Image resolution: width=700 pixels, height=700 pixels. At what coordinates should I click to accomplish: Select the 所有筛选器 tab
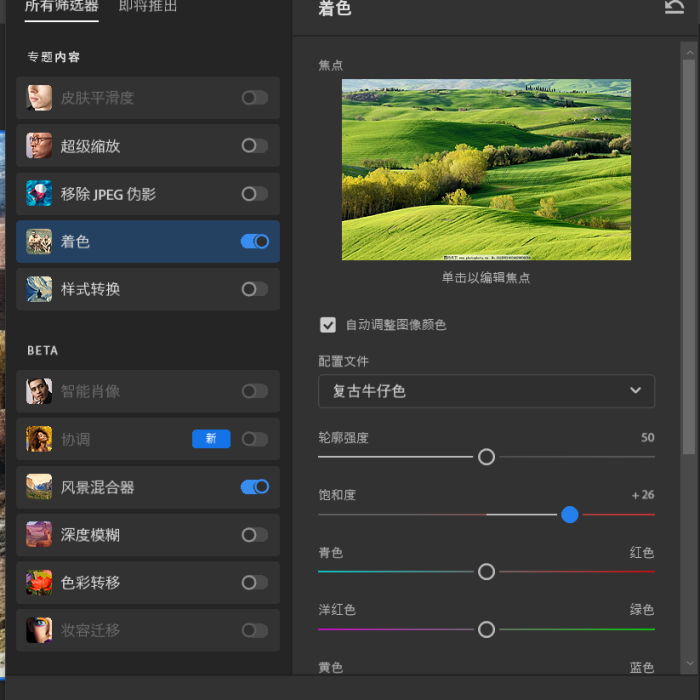coord(62,7)
